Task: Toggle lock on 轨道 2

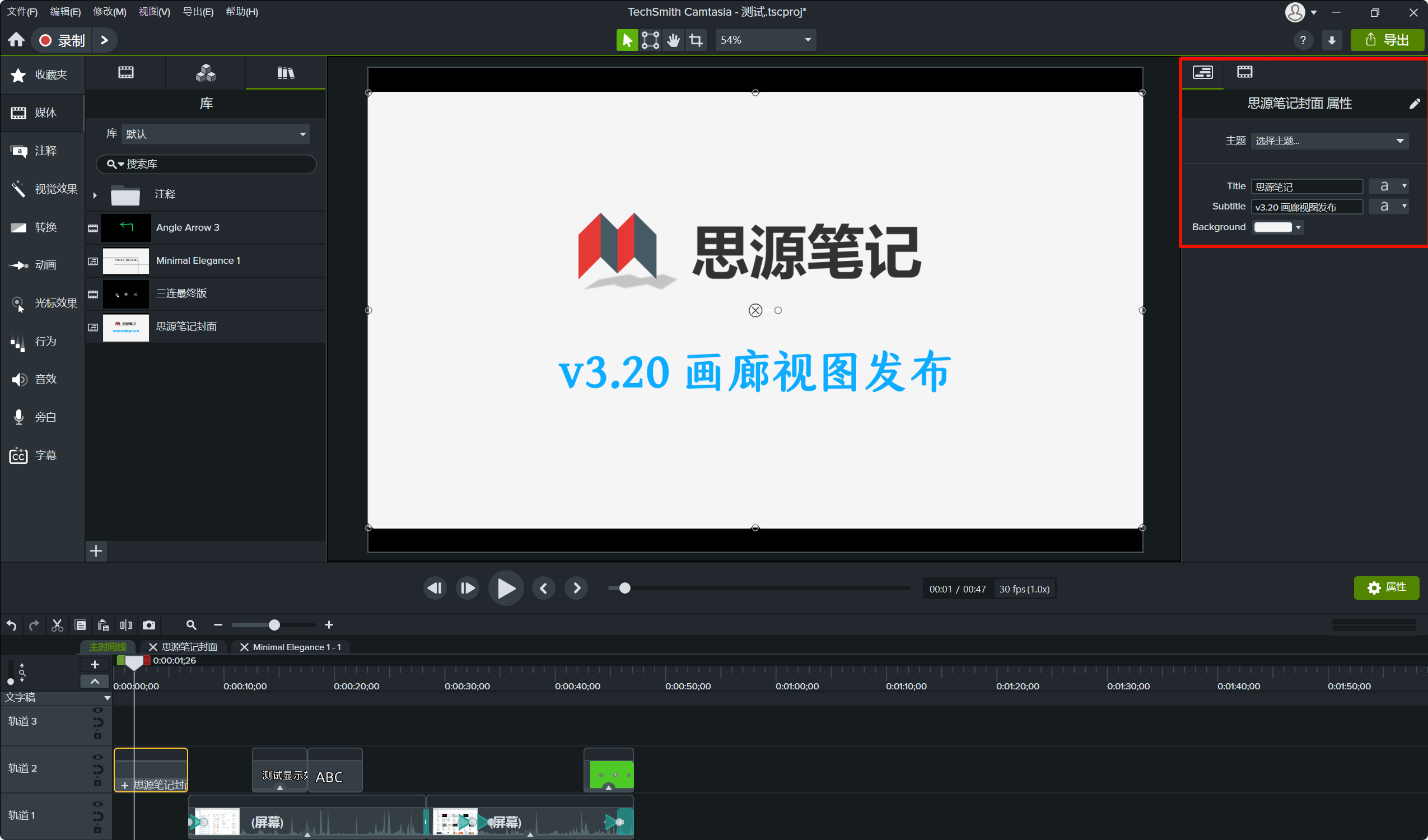Action: [x=97, y=782]
